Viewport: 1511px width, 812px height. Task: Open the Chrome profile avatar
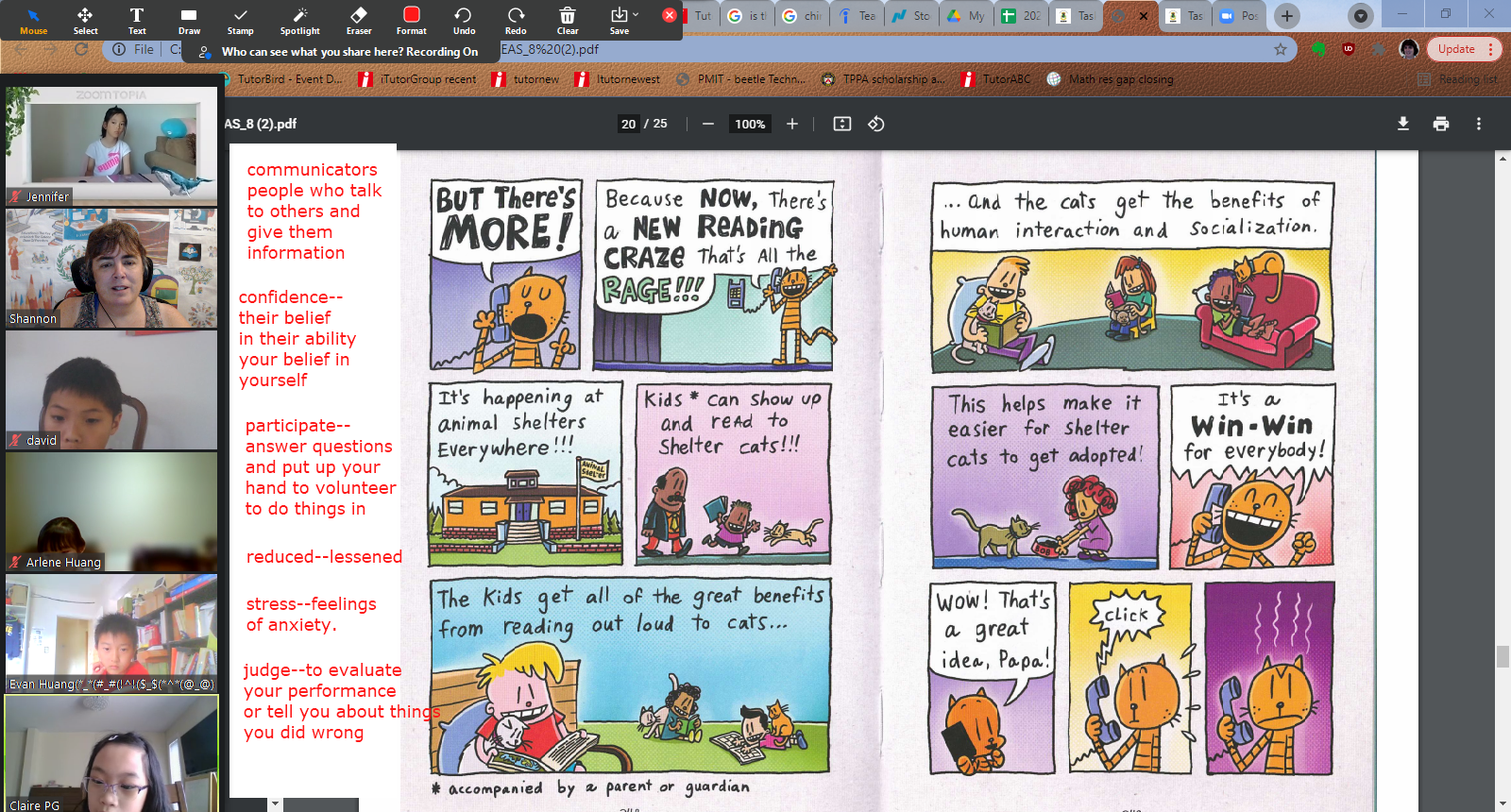click(1409, 49)
